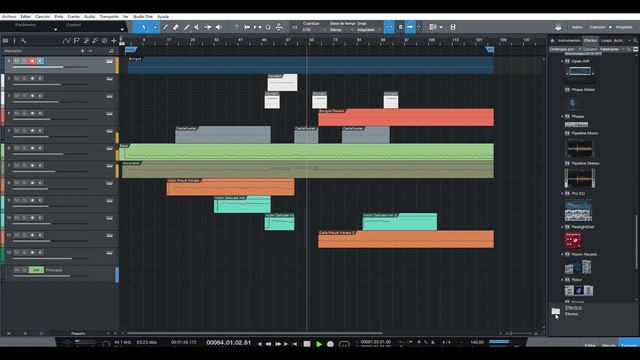Open the marker track flag icon
The height and width of the screenshot is (360, 640).
(76, 40)
